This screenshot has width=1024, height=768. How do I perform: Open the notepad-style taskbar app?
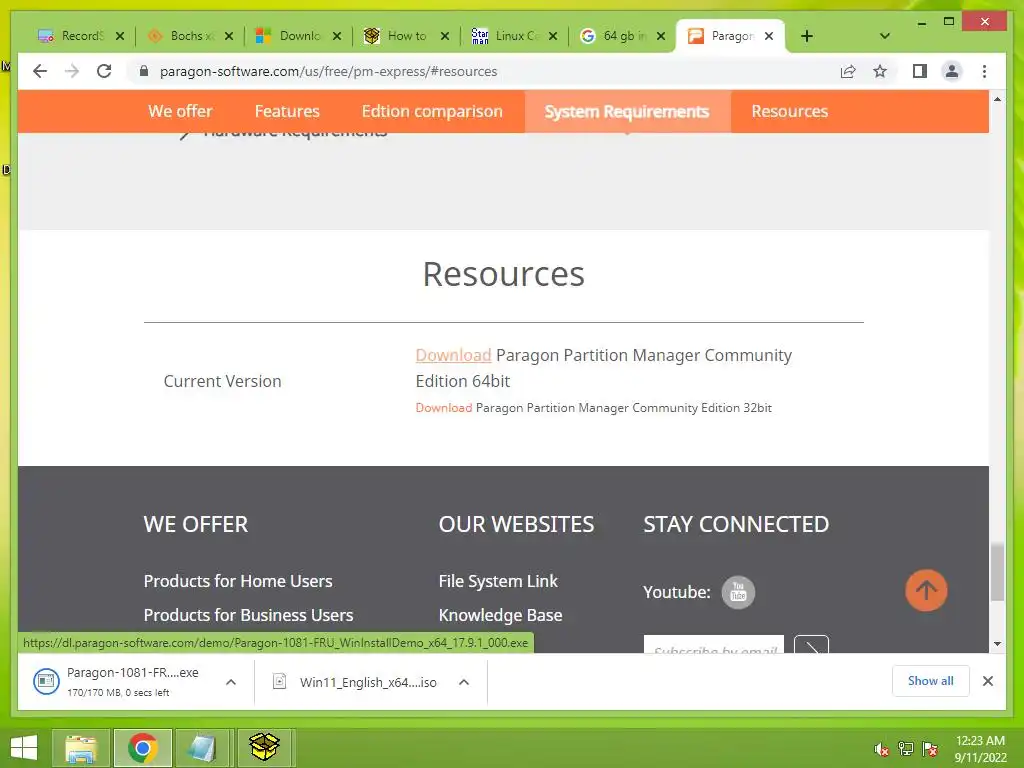(x=202, y=748)
